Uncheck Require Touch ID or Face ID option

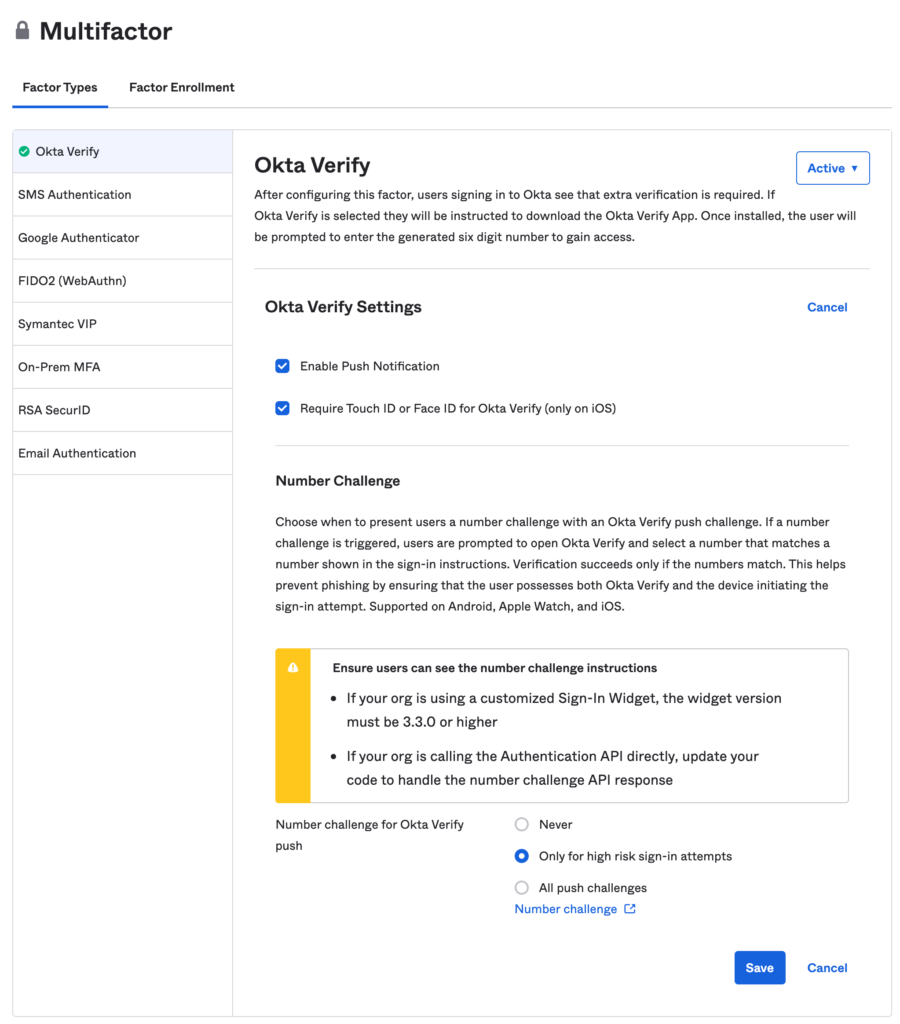[282, 408]
